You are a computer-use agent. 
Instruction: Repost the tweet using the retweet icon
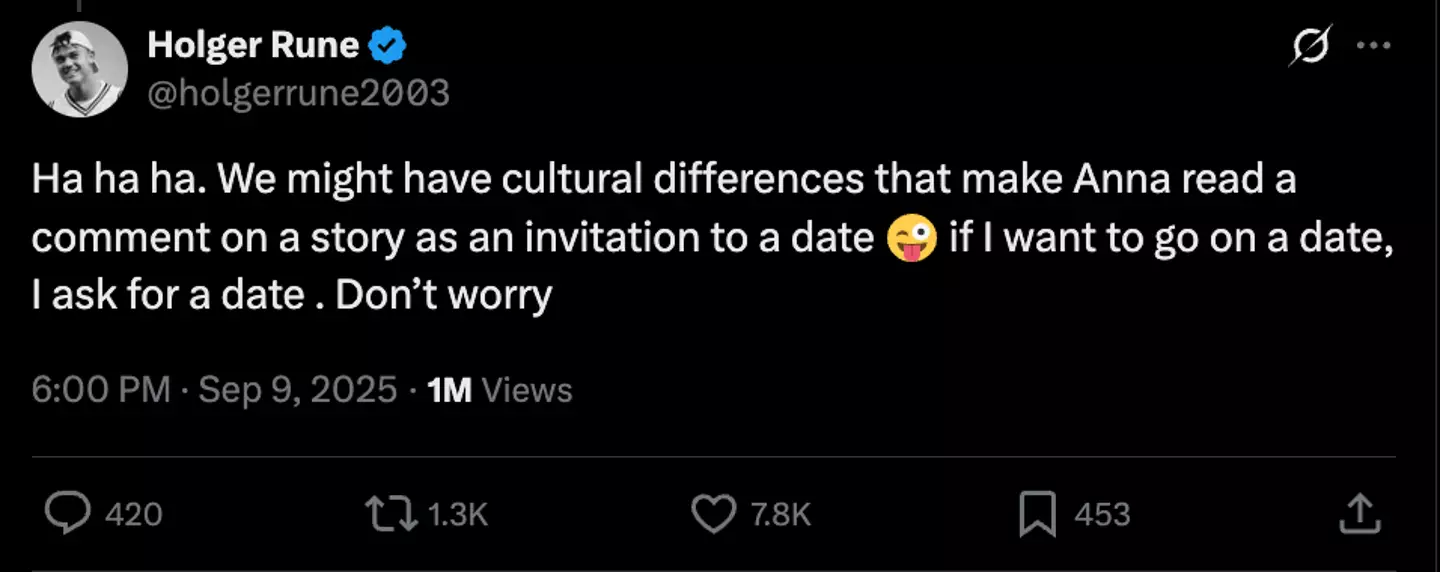pos(394,514)
